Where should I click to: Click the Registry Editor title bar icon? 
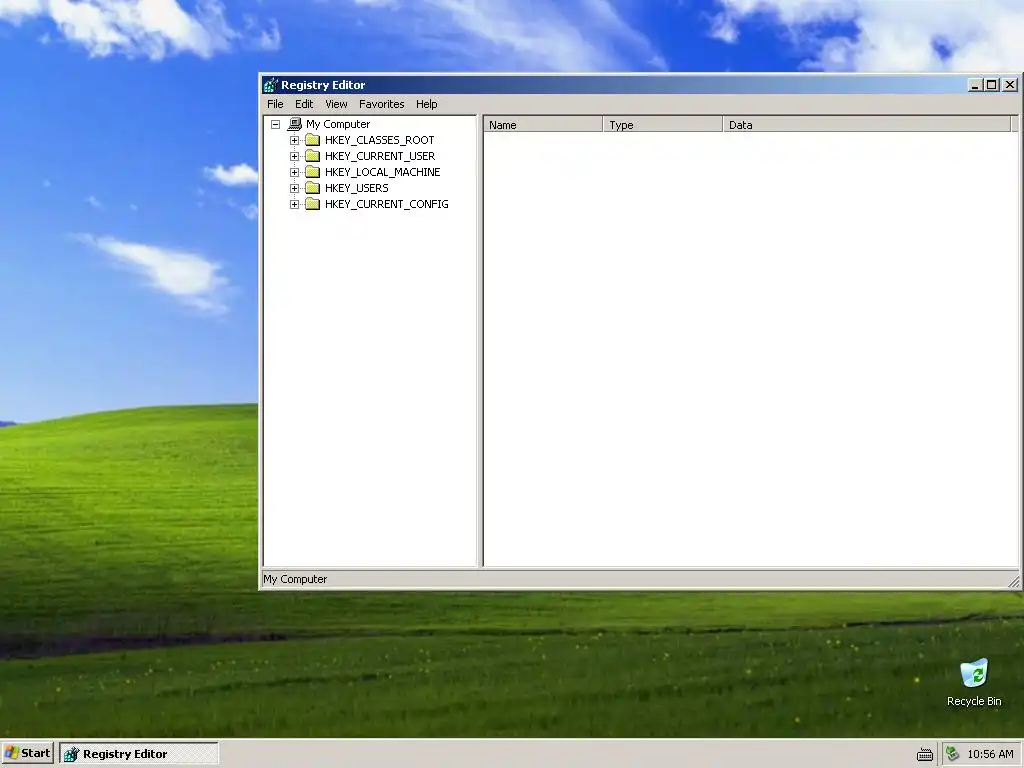click(x=270, y=85)
